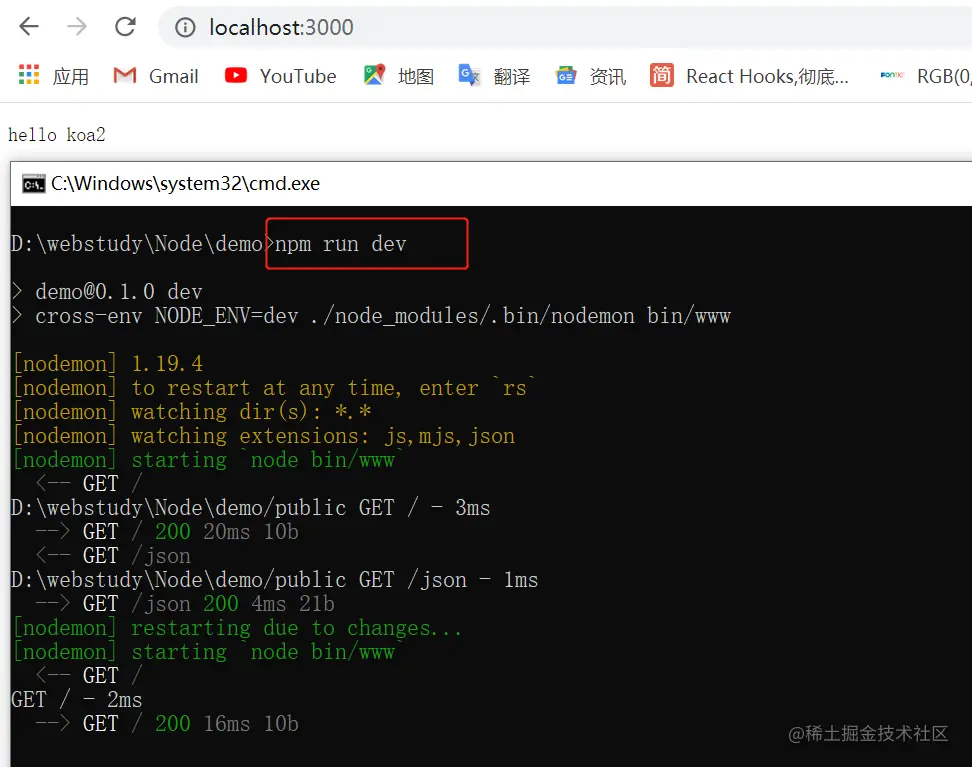
Task: Click the 'GET /json - 1ms' log line
Action: (274, 580)
